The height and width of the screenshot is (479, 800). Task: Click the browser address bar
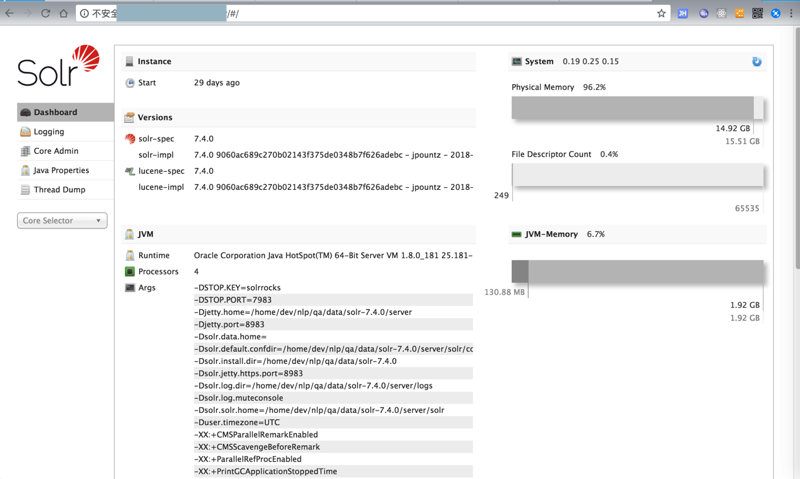tap(372, 13)
